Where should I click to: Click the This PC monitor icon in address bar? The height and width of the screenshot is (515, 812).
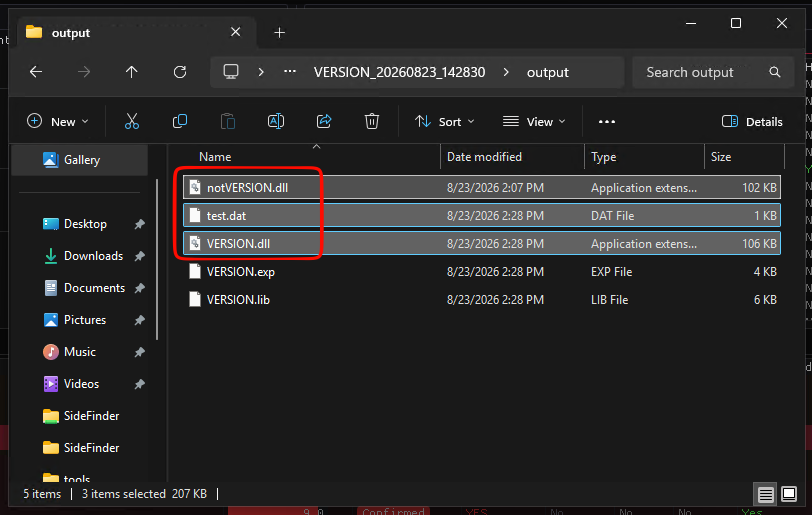(231, 71)
